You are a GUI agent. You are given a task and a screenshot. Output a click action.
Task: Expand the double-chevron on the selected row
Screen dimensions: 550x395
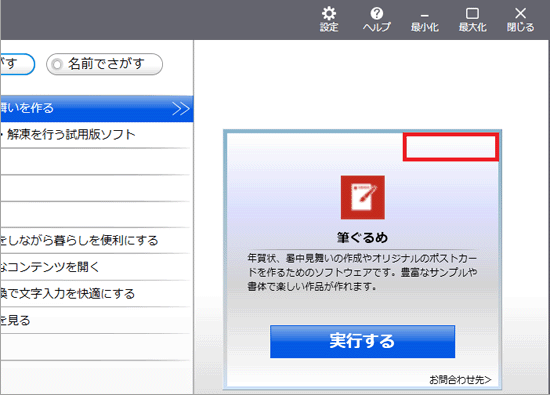tap(181, 109)
